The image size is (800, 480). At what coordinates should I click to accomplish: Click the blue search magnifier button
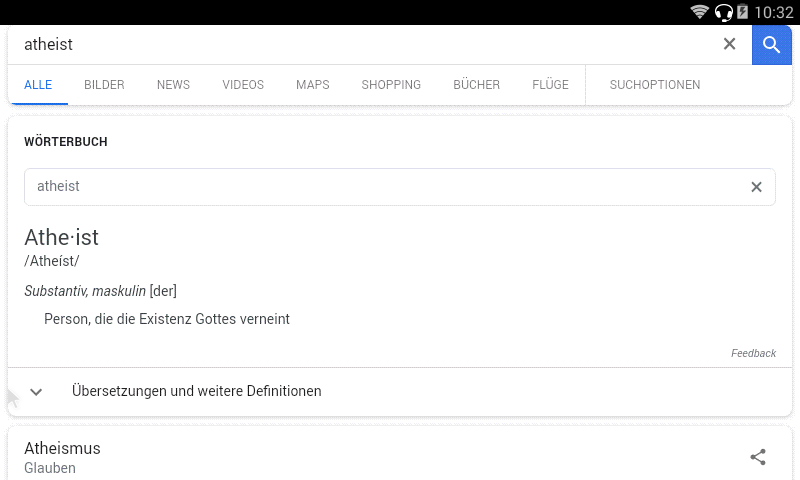[771, 45]
